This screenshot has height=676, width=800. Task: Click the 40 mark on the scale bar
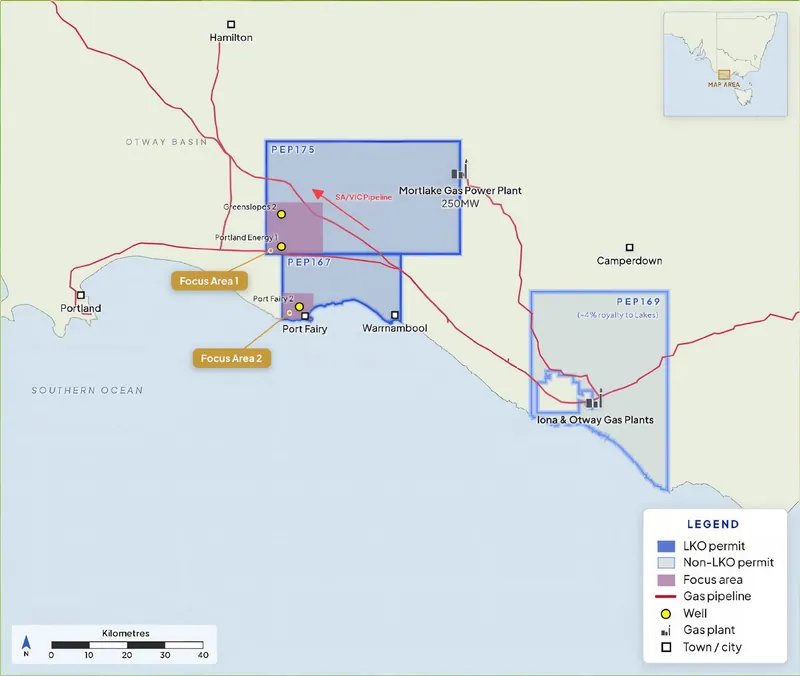[x=203, y=655]
